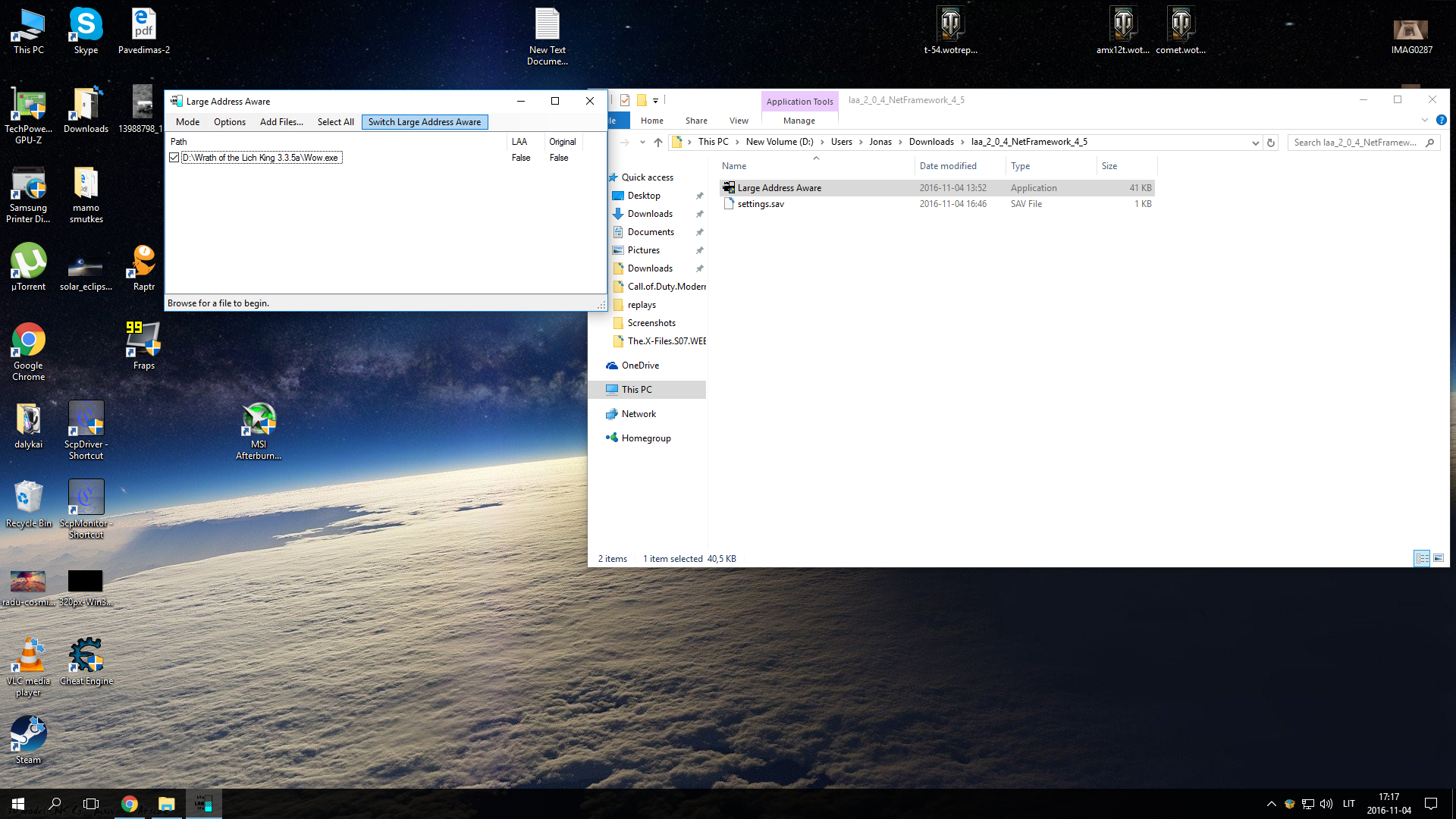Switch to large icons view layout
Screen dimensions: 1456x819
pos(1438,558)
